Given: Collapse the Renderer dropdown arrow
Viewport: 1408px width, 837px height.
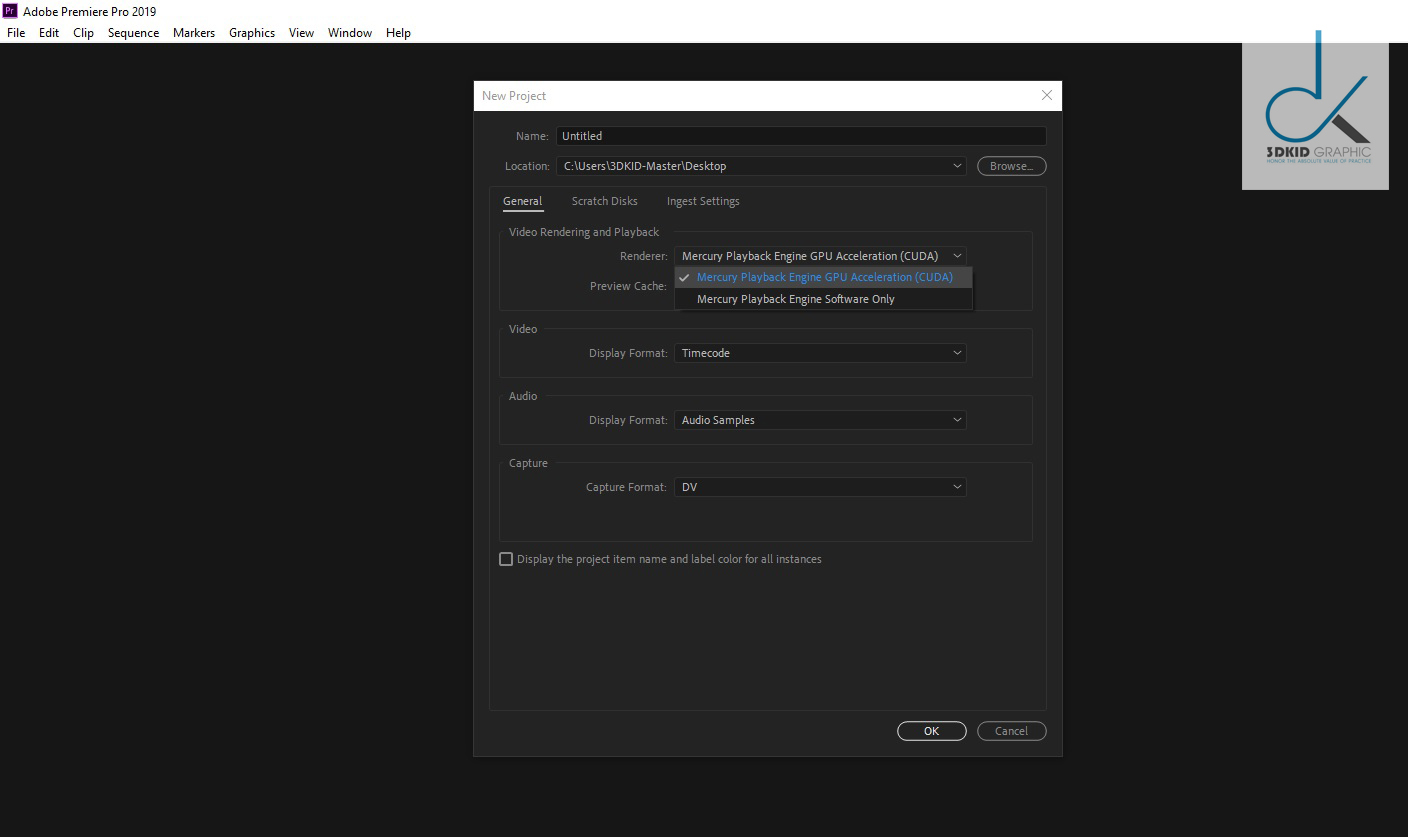Looking at the screenshot, I should point(956,256).
